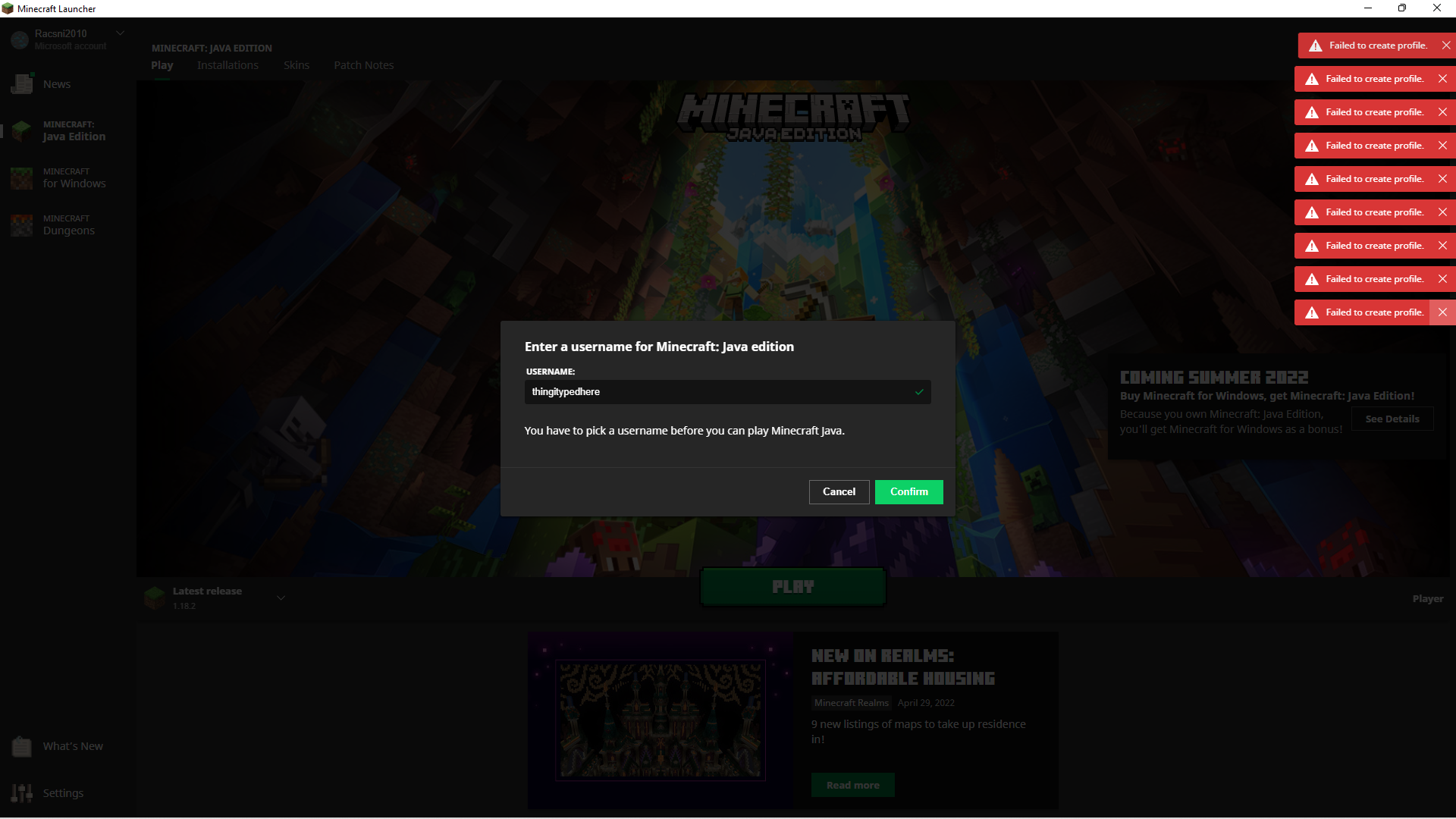Select Minecraft Java Edition grass block icon
This screenshot has height=819, width=1456.
pyautogui.click(x=21, y=130)
